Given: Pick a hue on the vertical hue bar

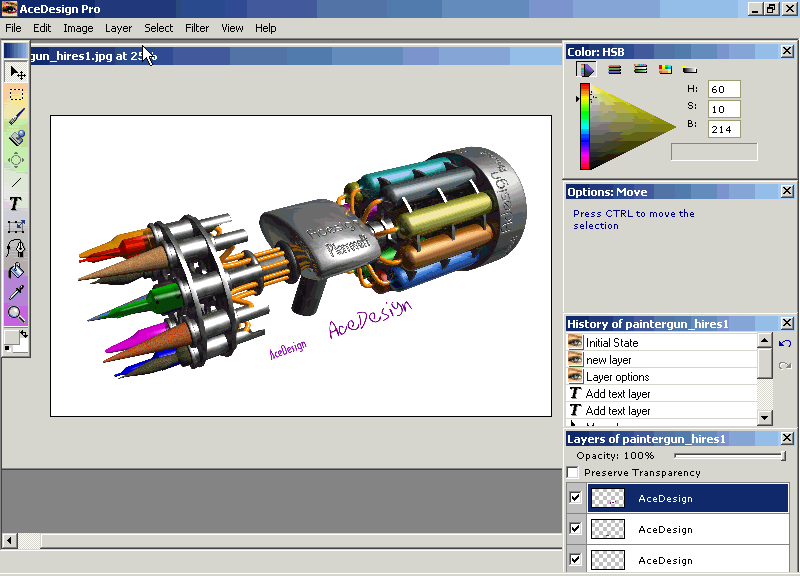Looking at the screenshot, I should point(585,126).
